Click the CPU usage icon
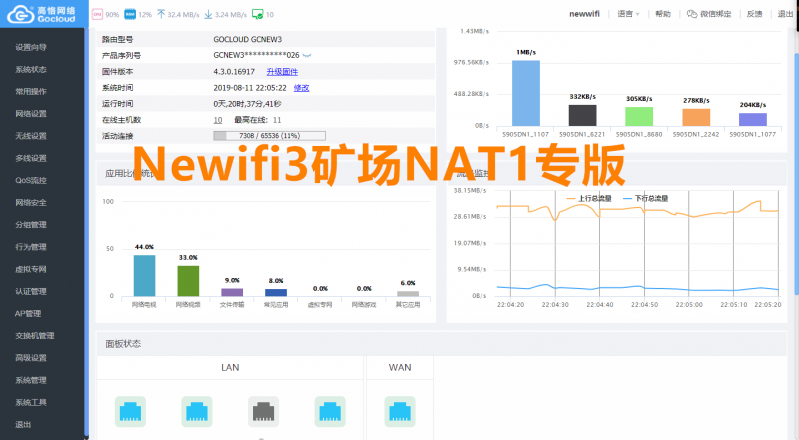Viewport: 799px width, 440px height. (97, 14)
